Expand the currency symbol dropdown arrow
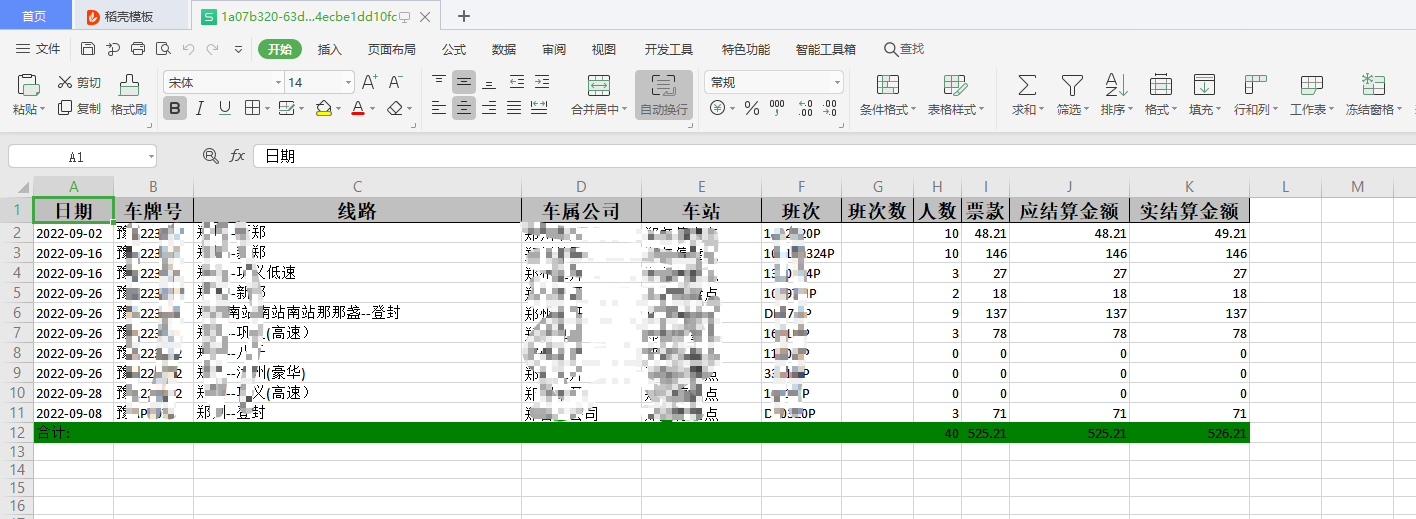Image resolution: width=1416 pixels, height=519 pixels. 732,108
